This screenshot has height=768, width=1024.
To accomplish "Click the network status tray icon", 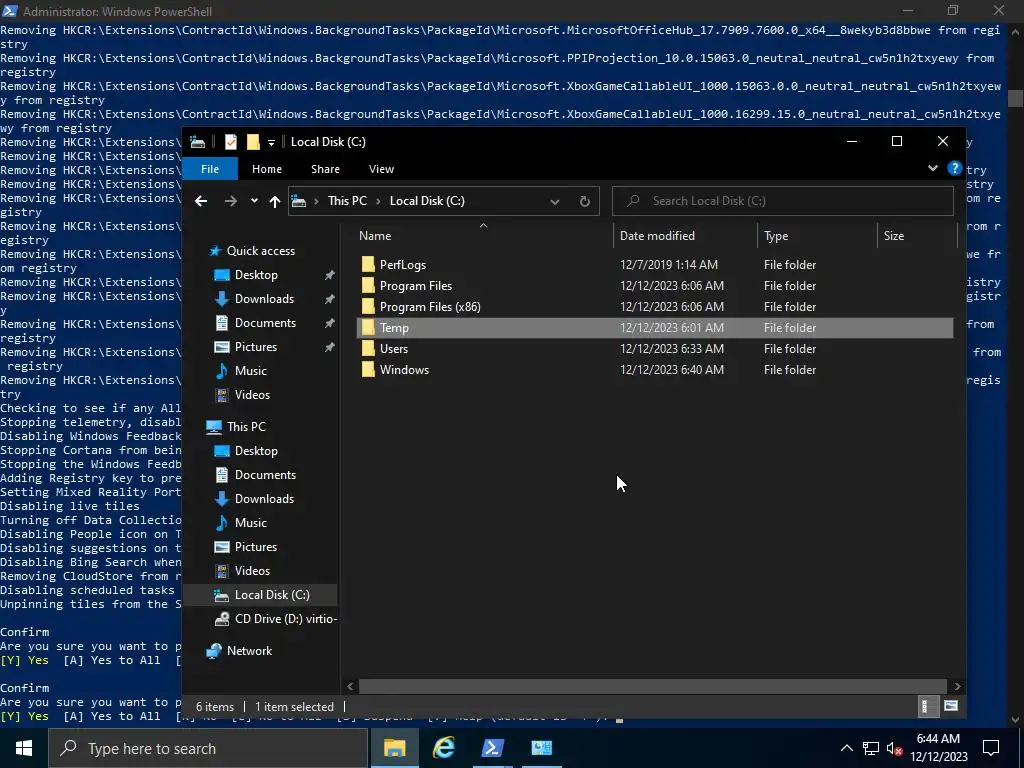I will click(871, 748).
